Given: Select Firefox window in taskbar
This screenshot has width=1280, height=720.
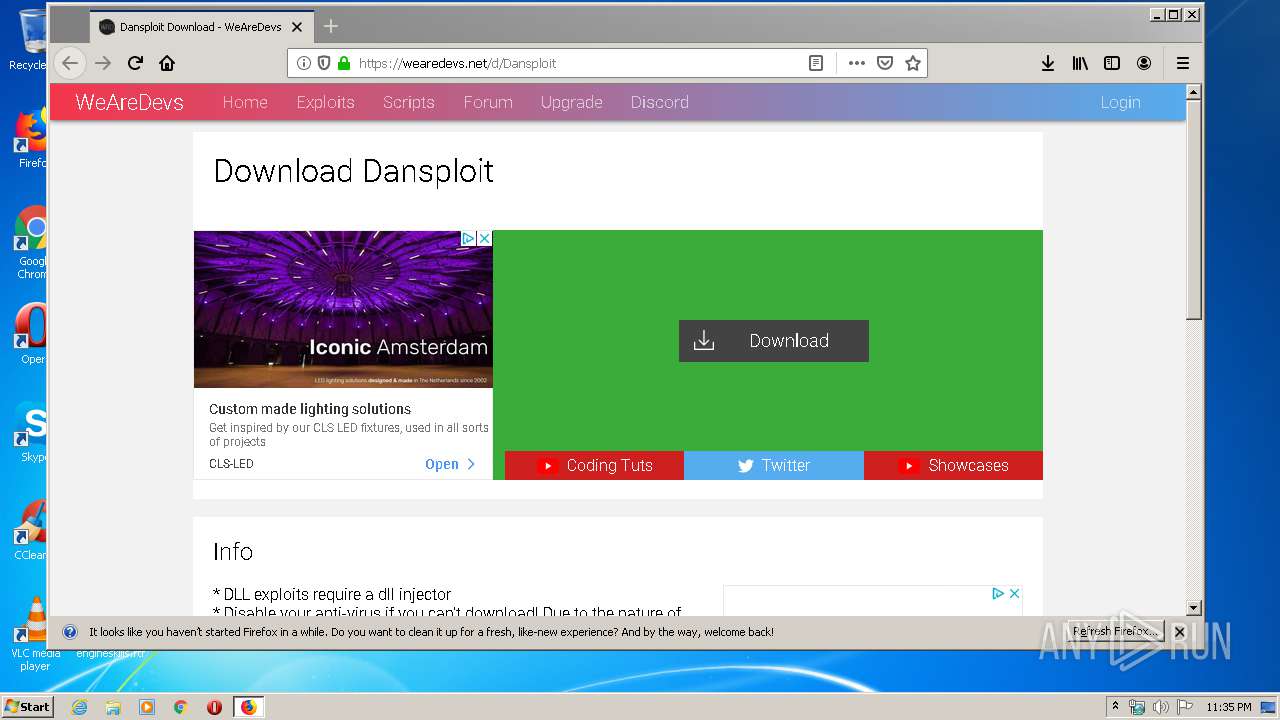Looking at the screenshot, I should [248, 707].
